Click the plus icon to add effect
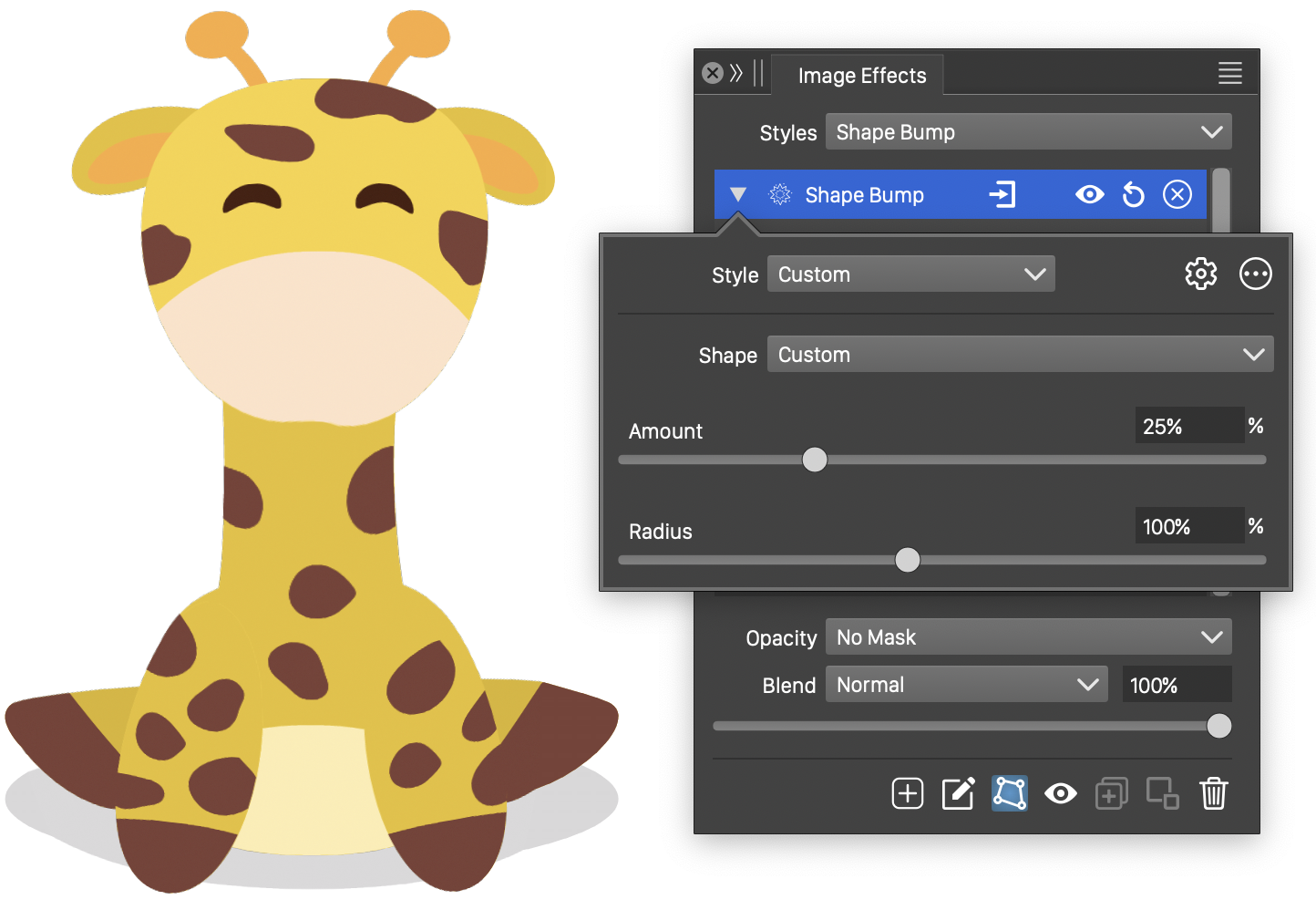This screenshot has height=910, width=1316. [x=907, y=794]
